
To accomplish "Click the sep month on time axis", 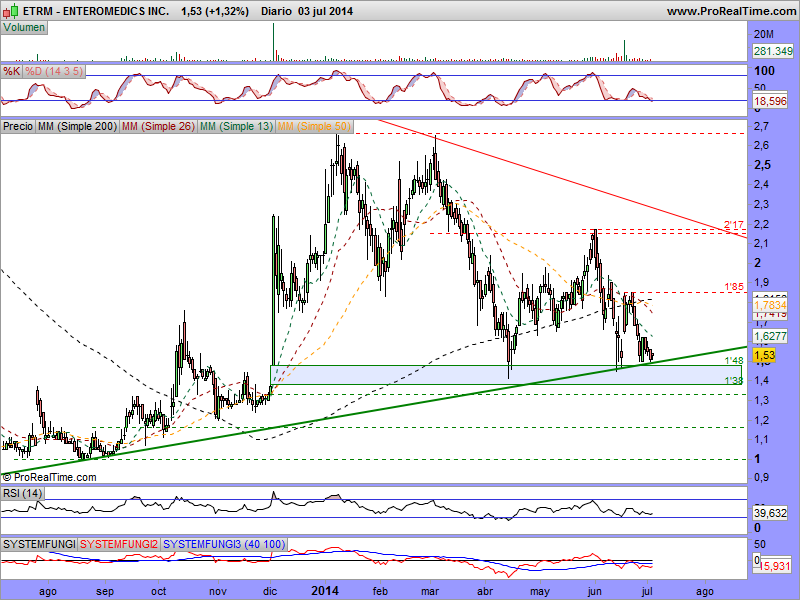I will point(105,592).
